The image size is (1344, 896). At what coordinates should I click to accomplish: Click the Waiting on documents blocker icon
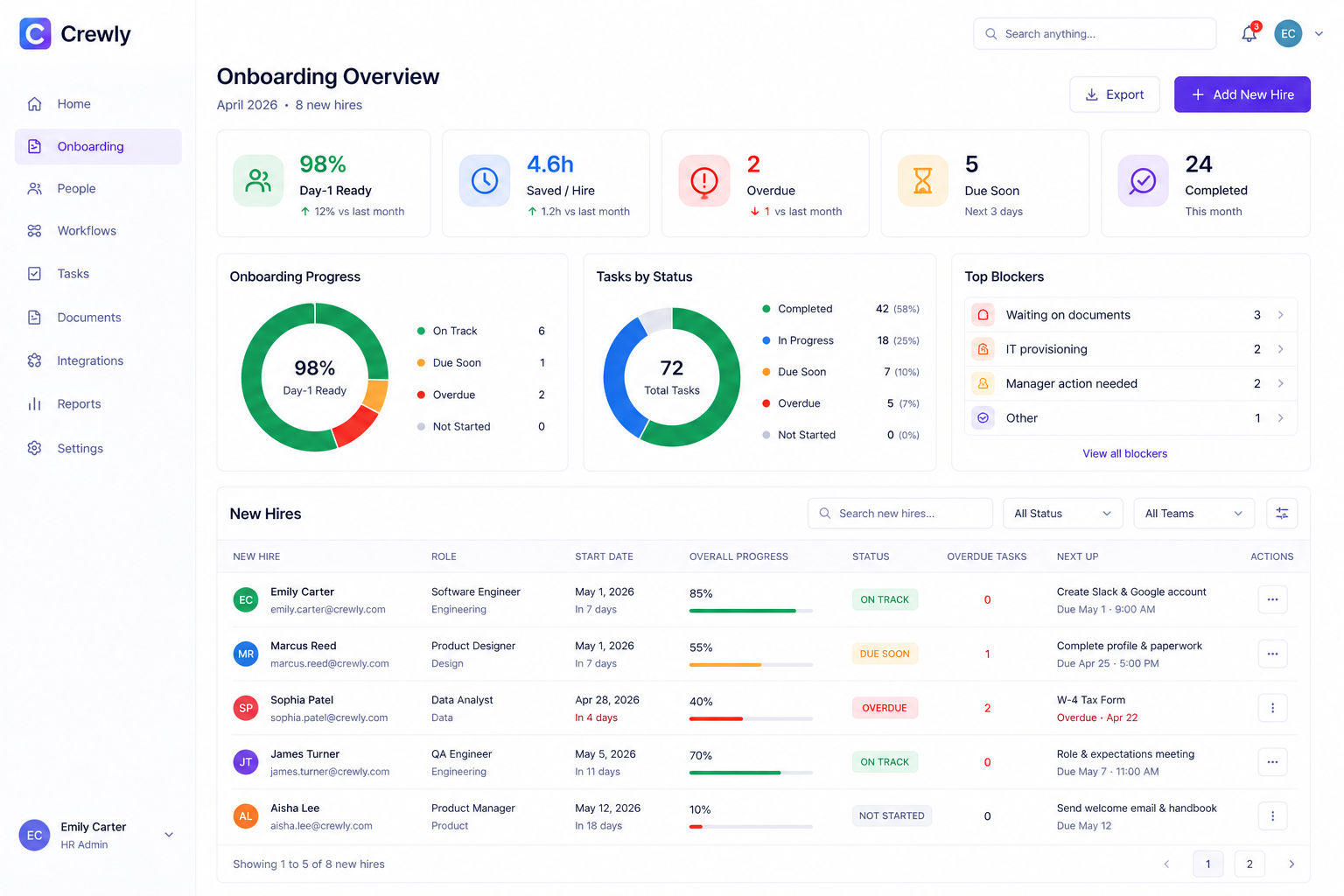pyautogui.click(x=983, y=315)
